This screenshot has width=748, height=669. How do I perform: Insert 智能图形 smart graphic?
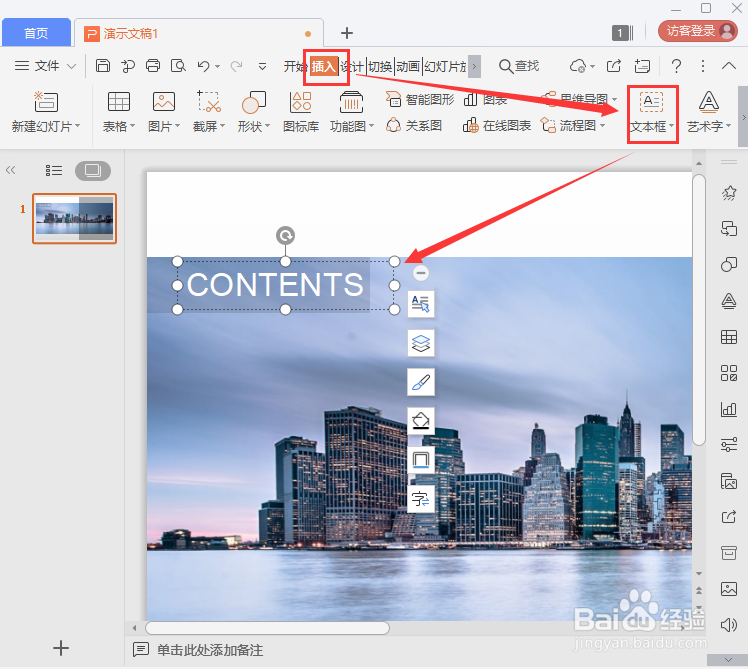(419, 99)
